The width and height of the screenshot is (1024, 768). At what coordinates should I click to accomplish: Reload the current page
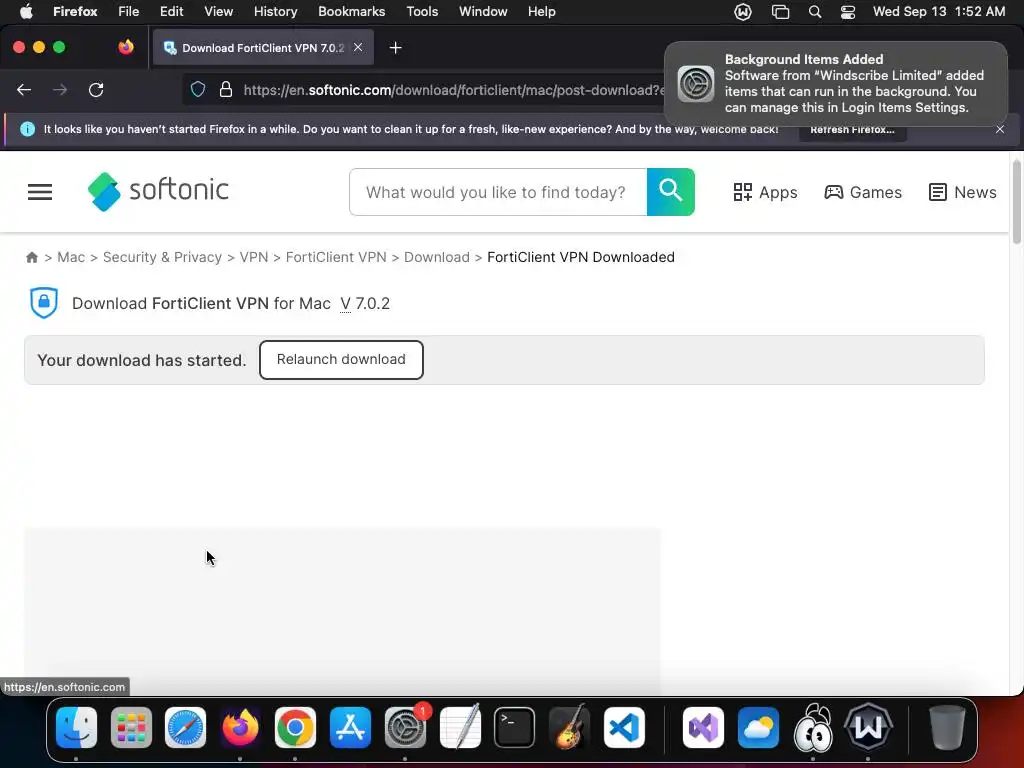click(96, 90)
